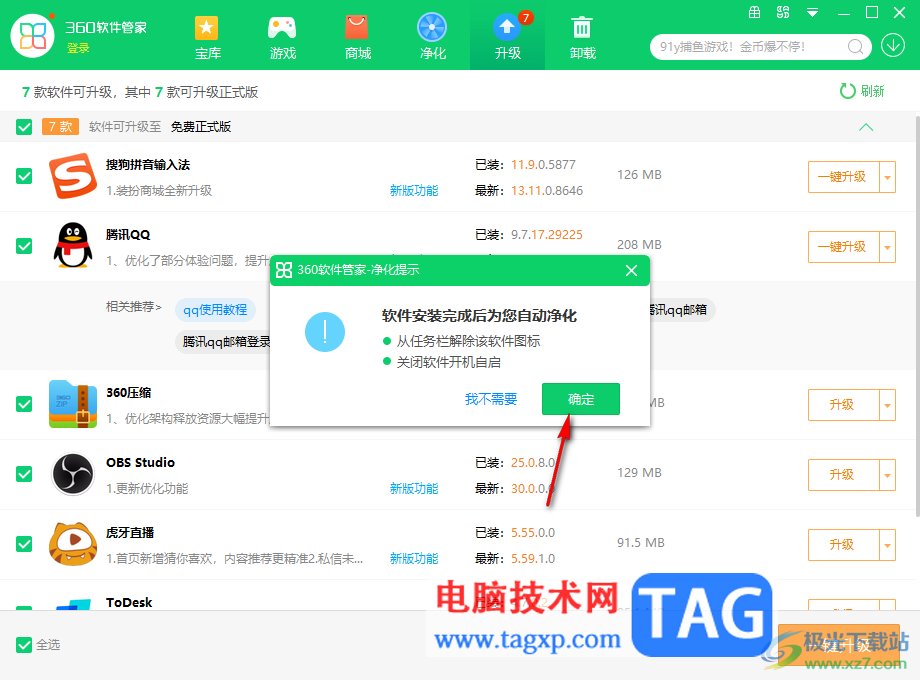920x680 pixels.
Task: Open the main menu triangle in title bar
Action: click(812, 12)
